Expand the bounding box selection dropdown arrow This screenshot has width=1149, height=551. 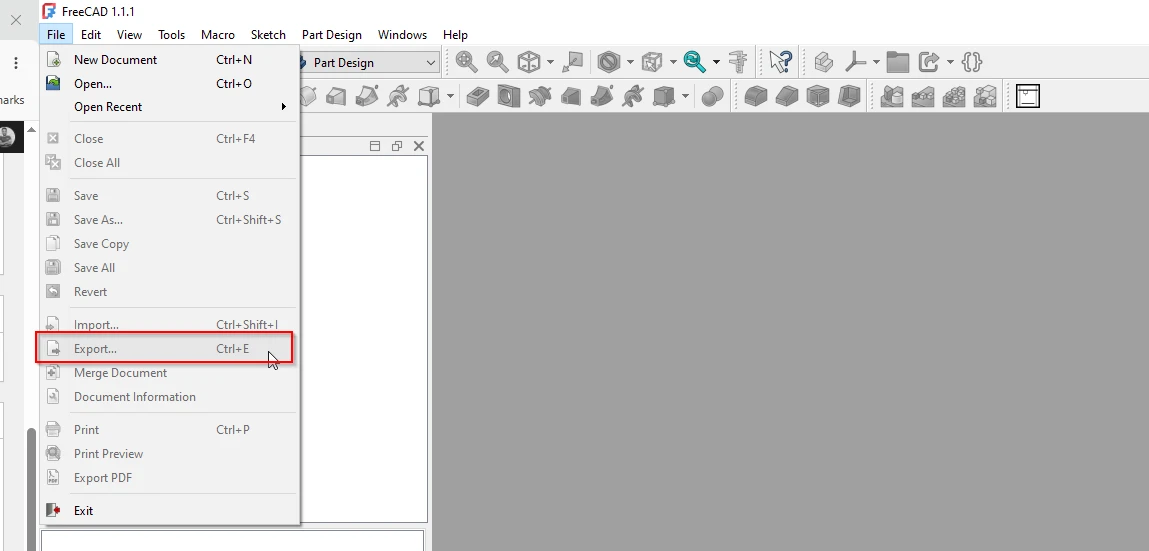tap(672, 63)
